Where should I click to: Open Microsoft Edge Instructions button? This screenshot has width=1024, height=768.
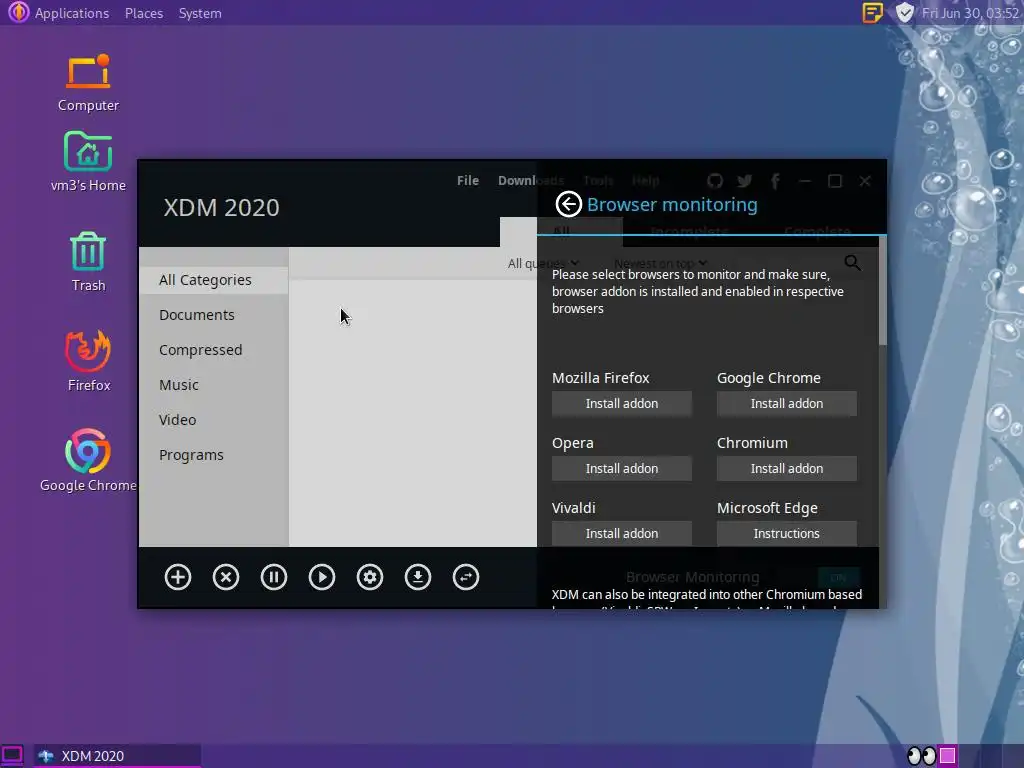786,534
